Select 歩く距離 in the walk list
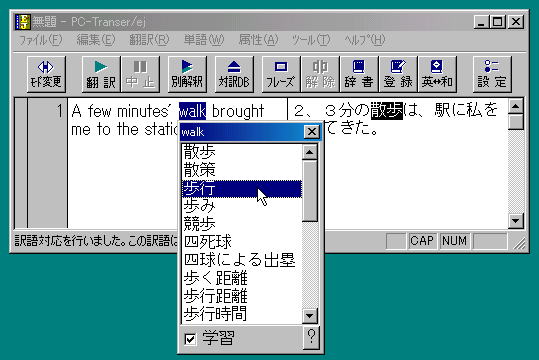Viewport: 539px width, 360px height. pyautogui.click(x=242, y=278)
